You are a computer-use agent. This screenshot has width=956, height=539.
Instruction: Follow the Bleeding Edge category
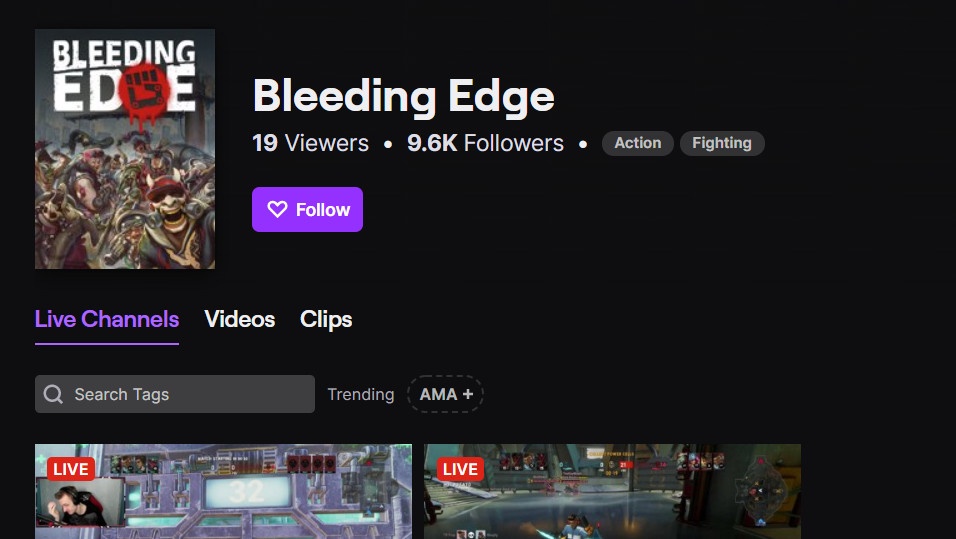(307, 210)
